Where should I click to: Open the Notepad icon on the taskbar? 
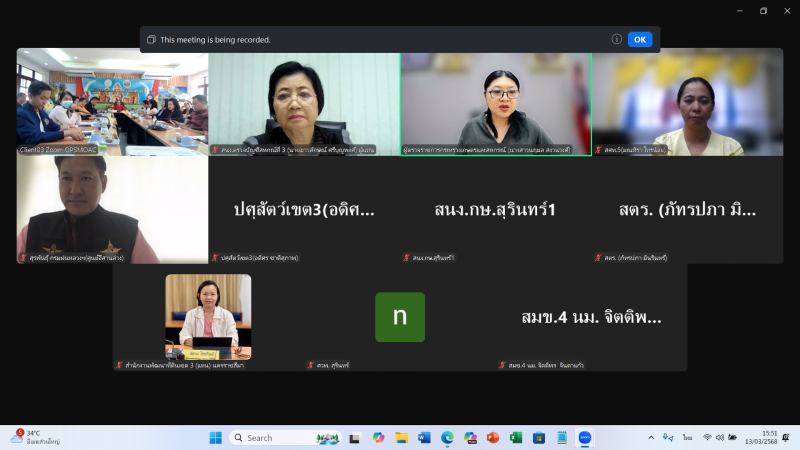(x=562, y=438)
